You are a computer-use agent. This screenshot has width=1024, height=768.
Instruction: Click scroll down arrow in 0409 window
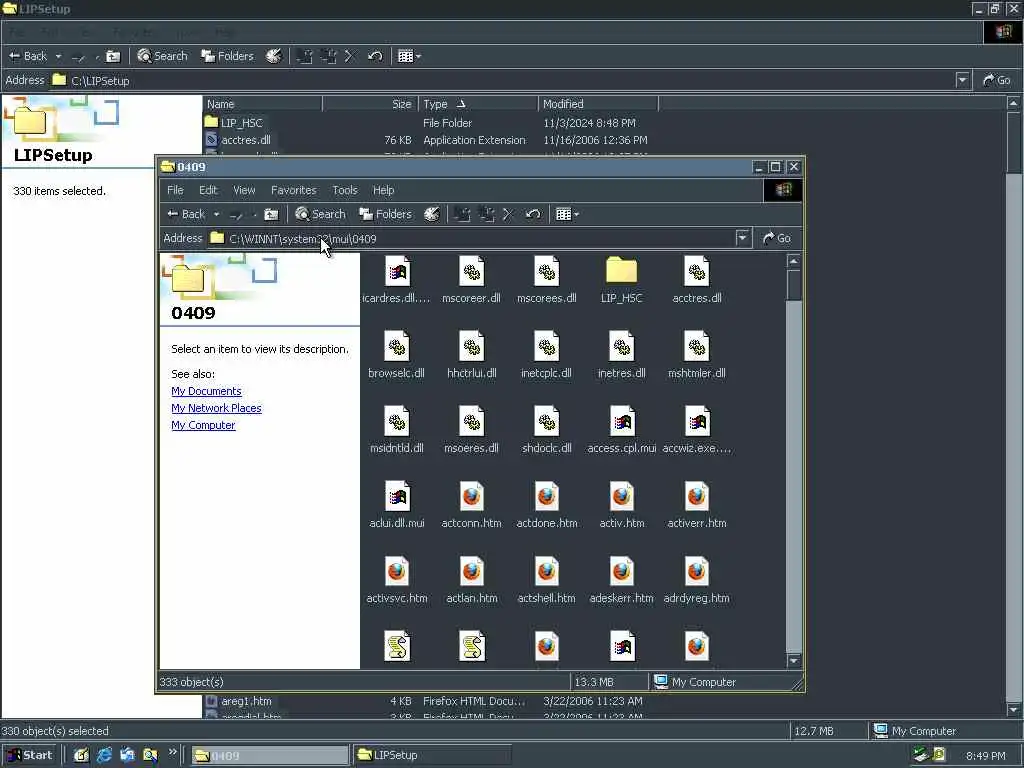point(793,661)
